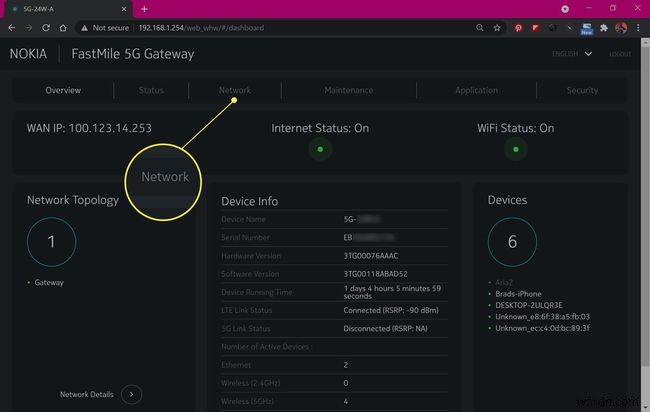Click the NOKIA logo

coord(28,54)
